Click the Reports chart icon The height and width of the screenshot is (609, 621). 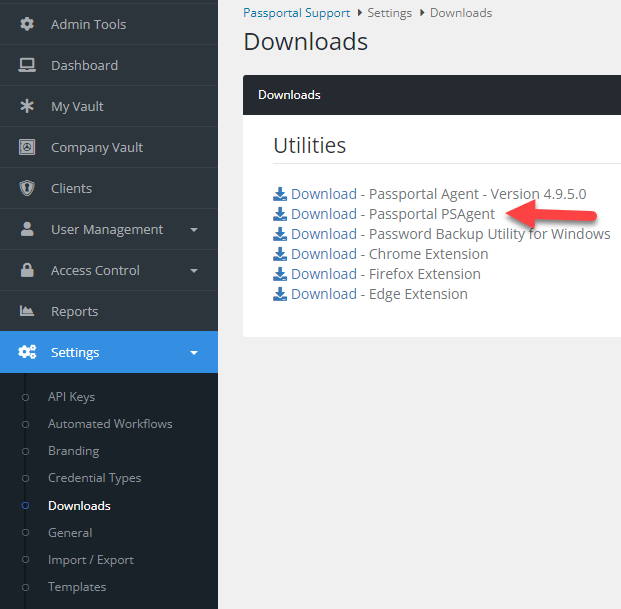pos(27,311)
